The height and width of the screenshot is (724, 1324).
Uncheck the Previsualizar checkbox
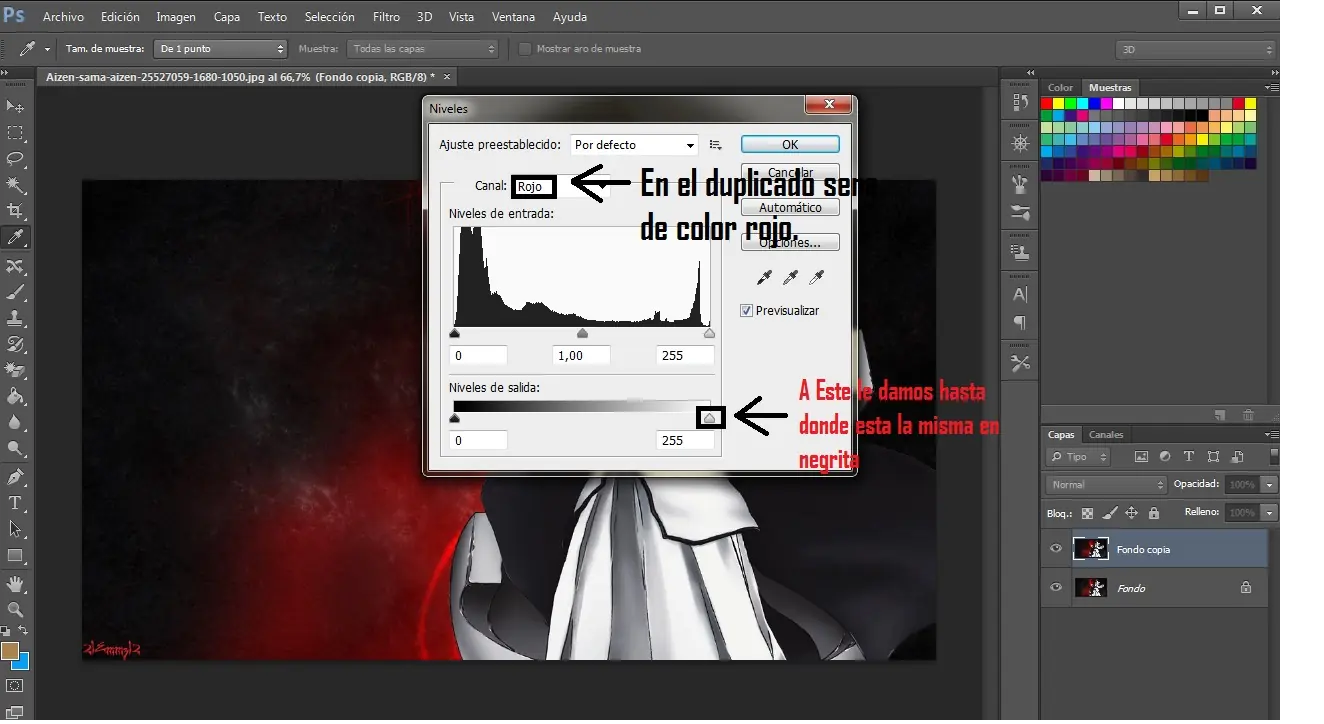(x=746, y=311)
